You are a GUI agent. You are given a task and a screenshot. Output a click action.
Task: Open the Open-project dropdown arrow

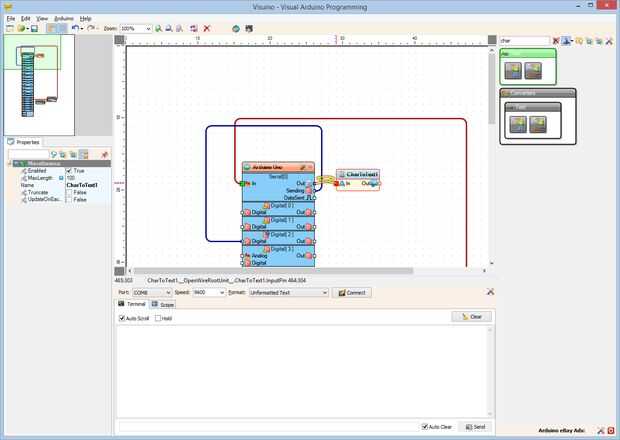pyautogui.click(x=28, y=28)
